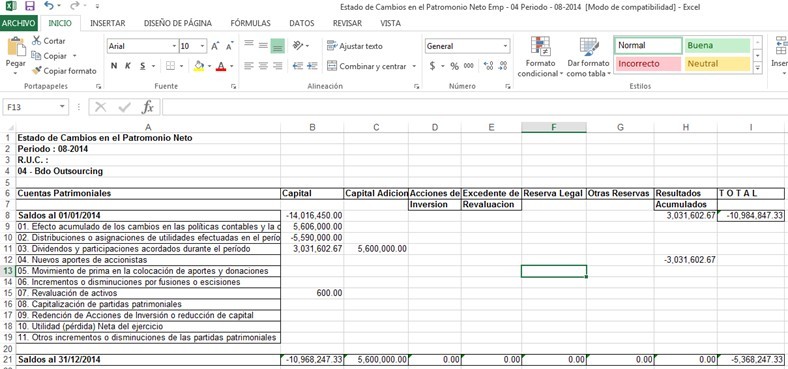Open Formato condicional menu

[540, 57]
